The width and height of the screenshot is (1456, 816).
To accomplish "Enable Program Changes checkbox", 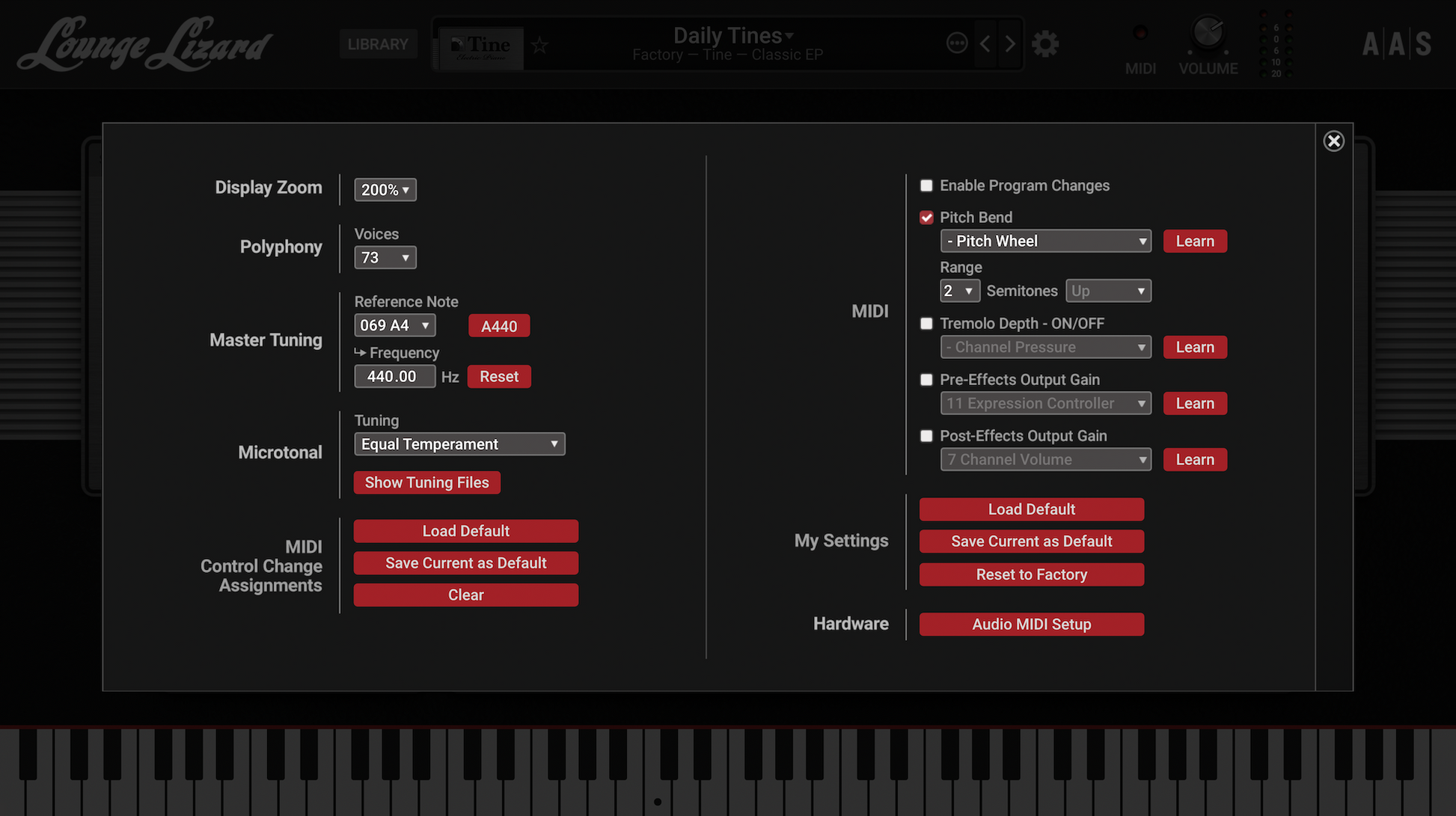I will pos(926,185).
